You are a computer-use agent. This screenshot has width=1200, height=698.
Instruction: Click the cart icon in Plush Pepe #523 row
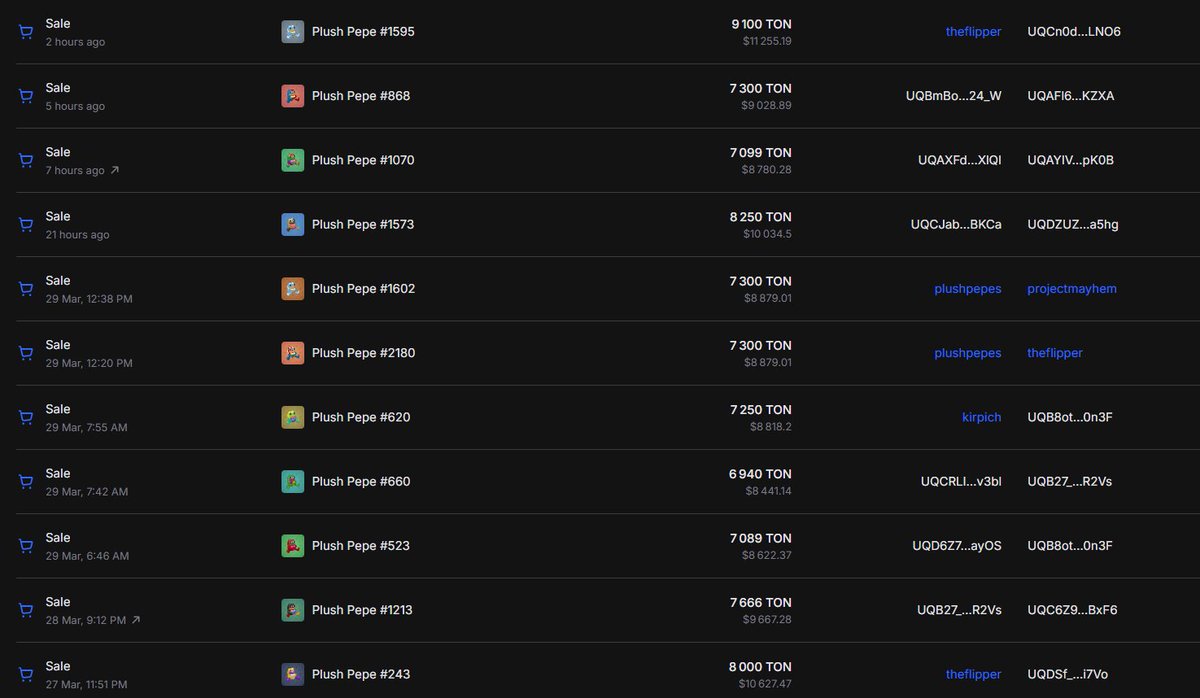(x=26, y=546)
